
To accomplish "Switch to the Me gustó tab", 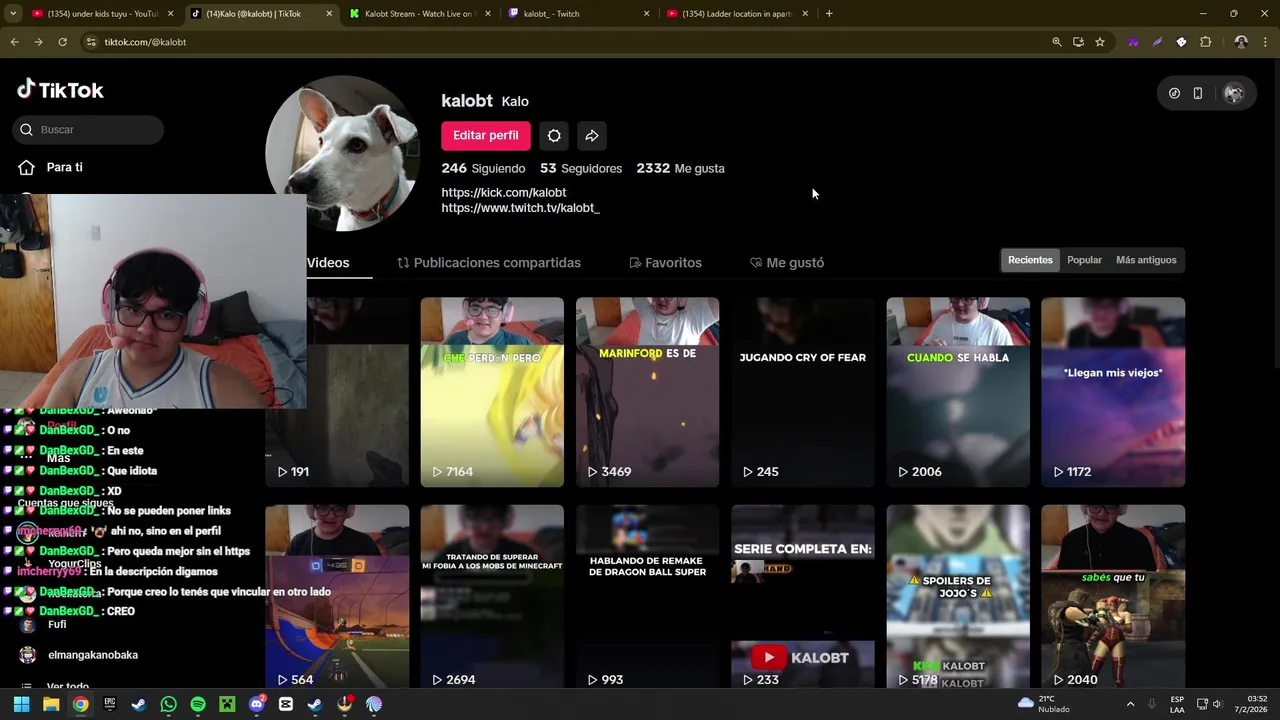I will tap(787, 262).
